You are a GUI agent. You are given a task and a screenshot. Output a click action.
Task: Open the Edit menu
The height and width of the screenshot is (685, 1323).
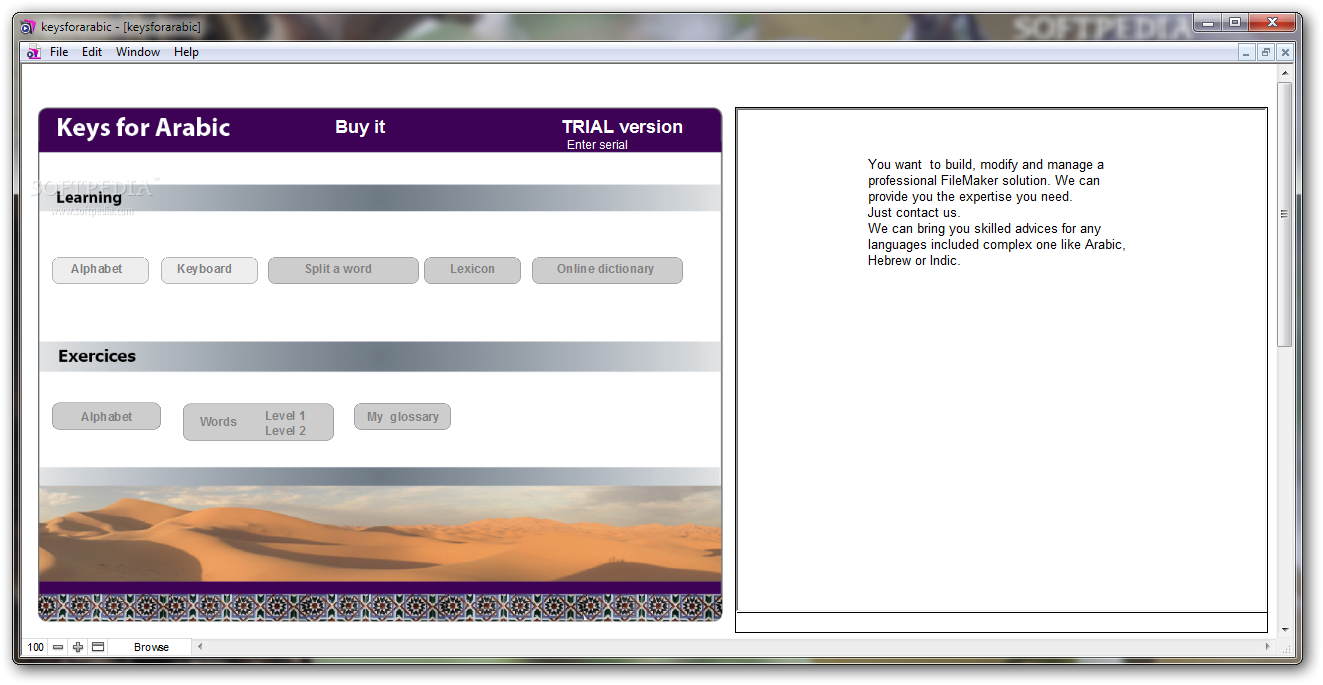pyautogui.click(x=92, y=52)
